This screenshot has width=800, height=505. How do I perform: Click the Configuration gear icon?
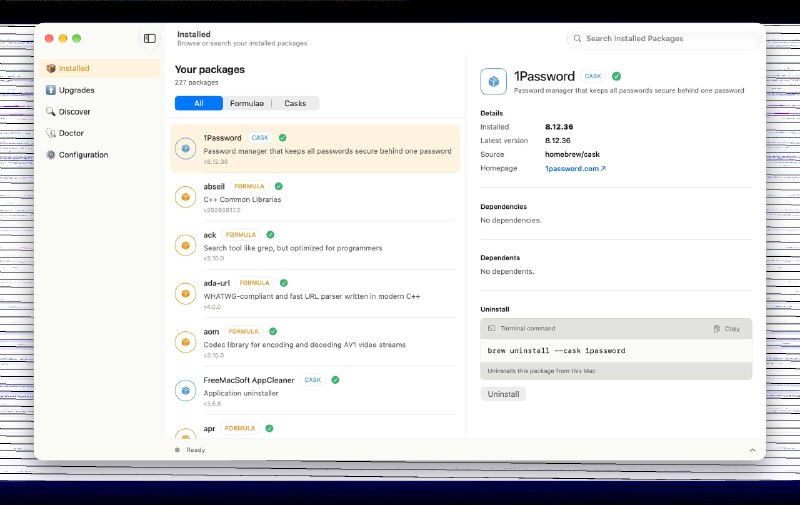[51, 155]
